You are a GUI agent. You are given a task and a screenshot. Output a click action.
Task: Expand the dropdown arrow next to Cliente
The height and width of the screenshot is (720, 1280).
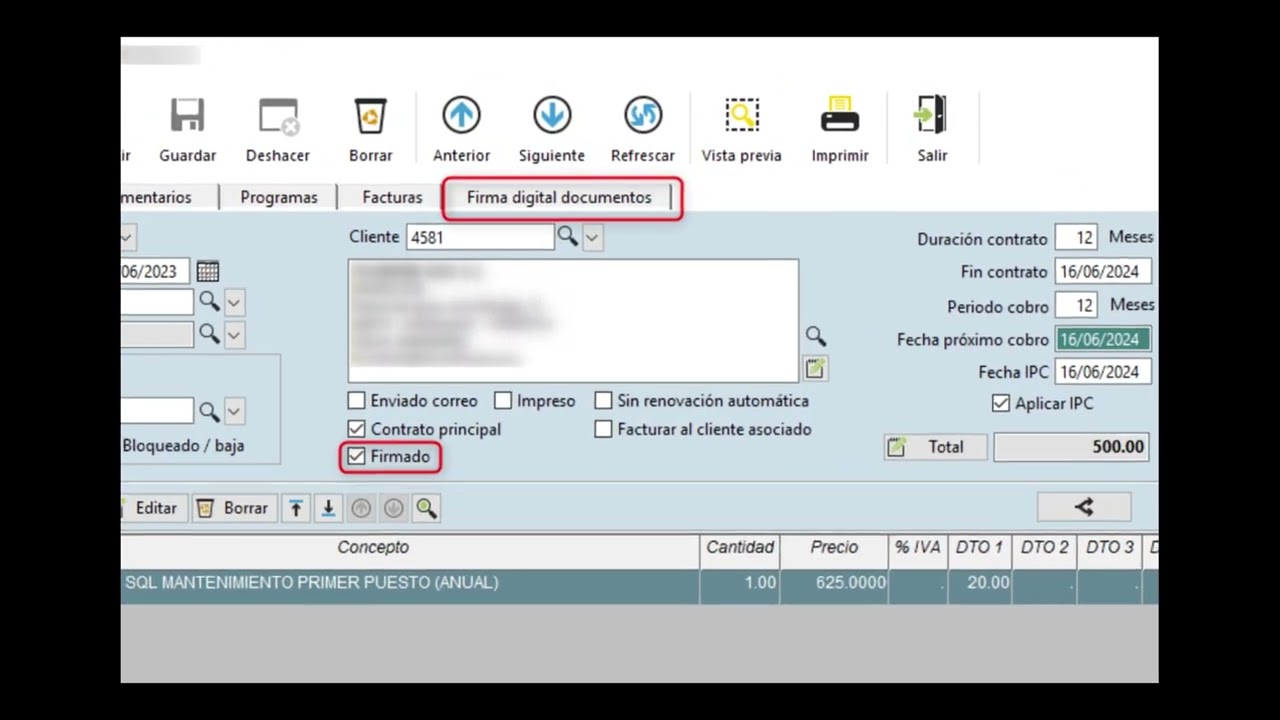click(592, 237)
